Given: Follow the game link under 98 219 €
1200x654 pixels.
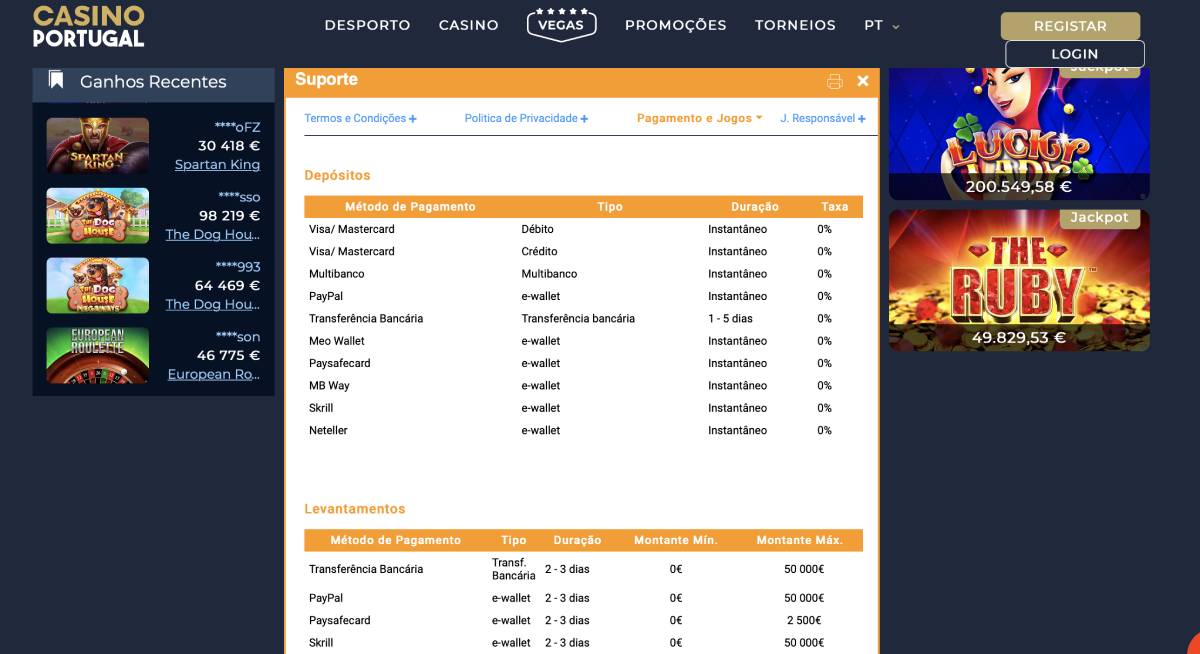Looking at the screenshot, I should tap(213, 235).
